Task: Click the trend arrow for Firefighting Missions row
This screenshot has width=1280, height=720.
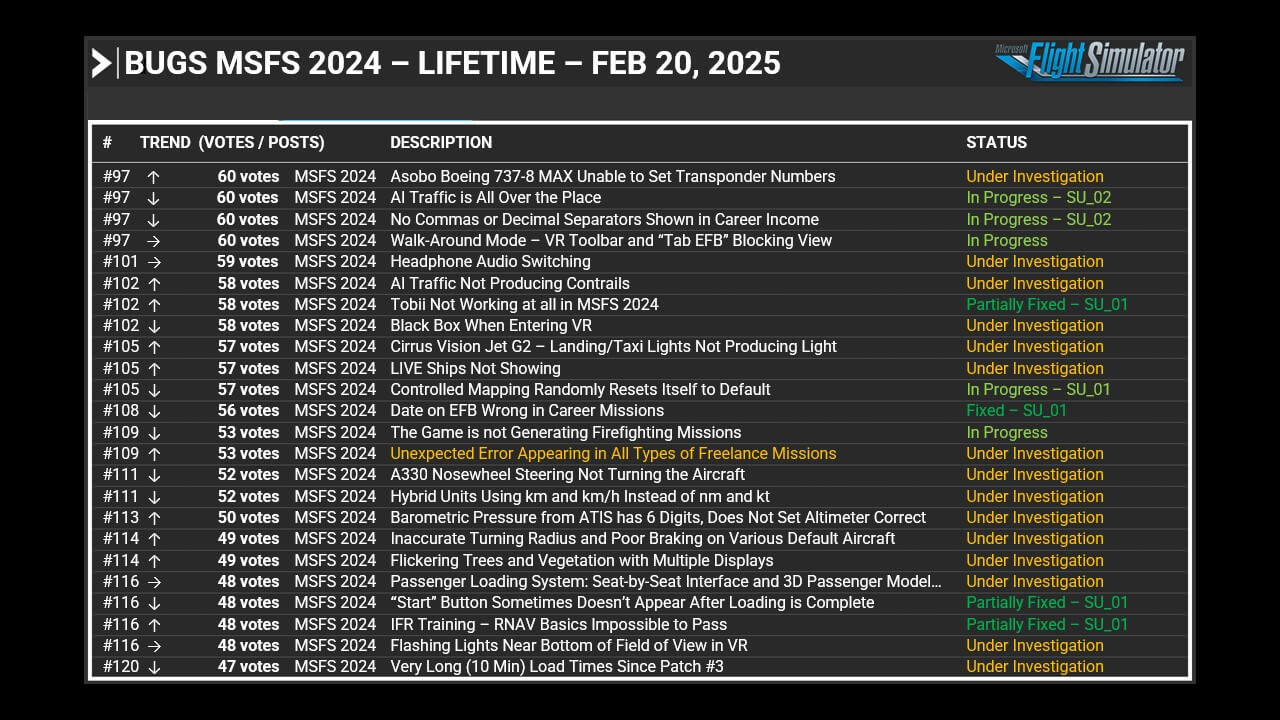Action: 153,433
